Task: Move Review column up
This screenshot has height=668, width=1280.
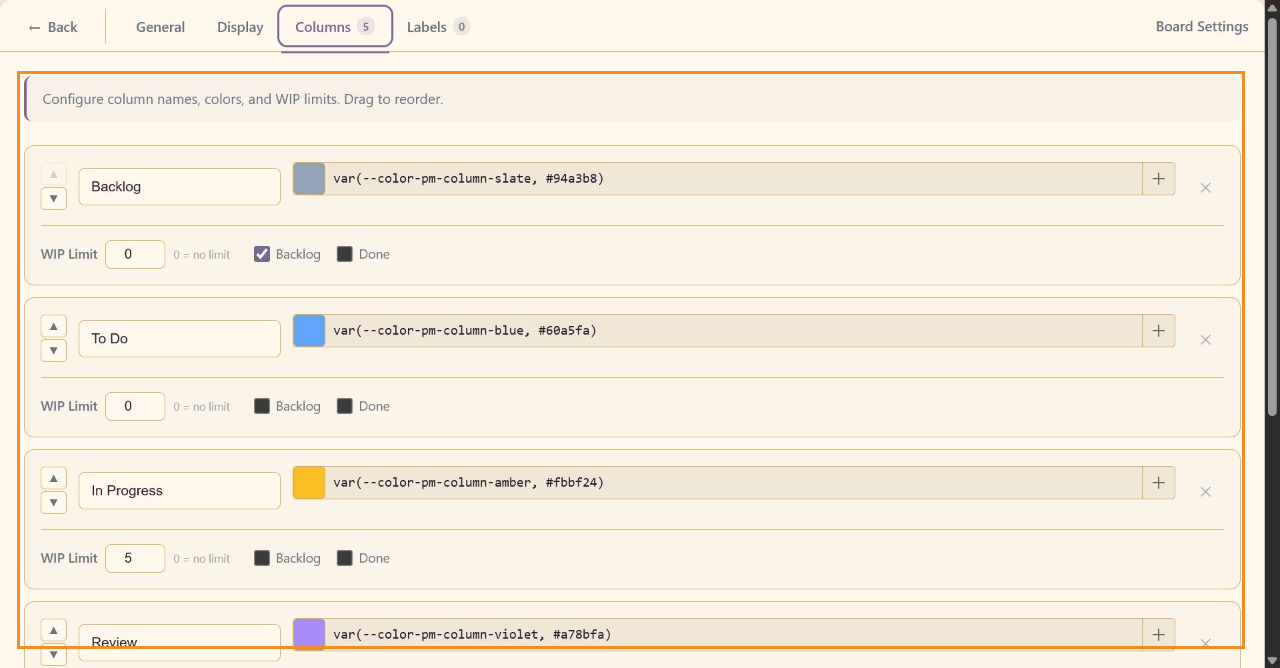Action: click(x=54, y=630)
